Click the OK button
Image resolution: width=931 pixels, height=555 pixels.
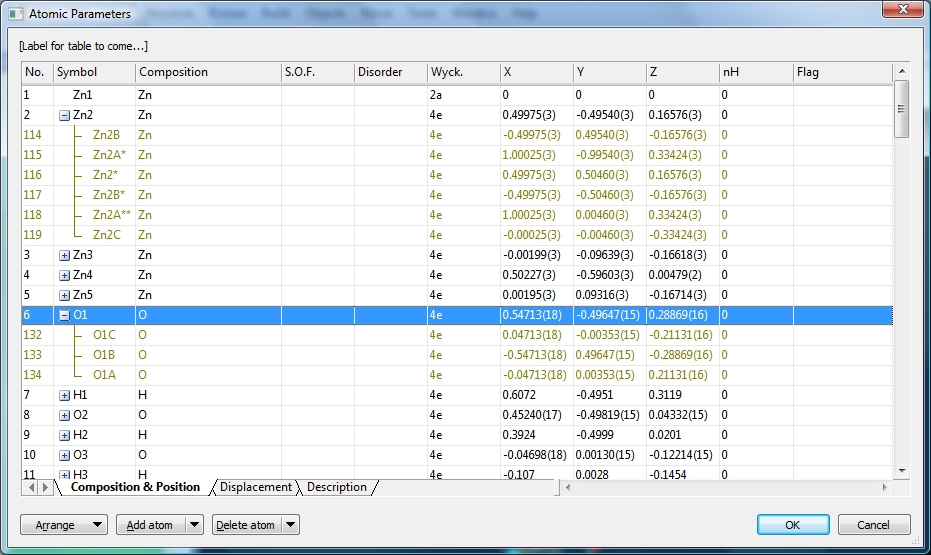(792, 525)
